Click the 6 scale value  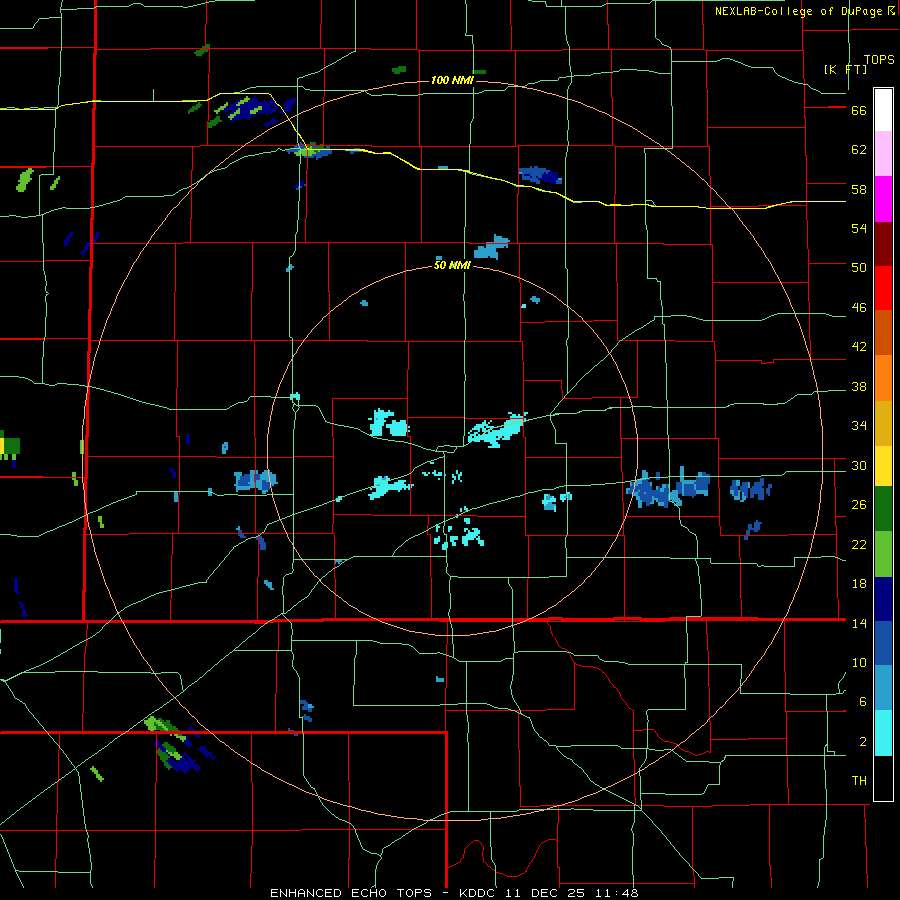863,701
